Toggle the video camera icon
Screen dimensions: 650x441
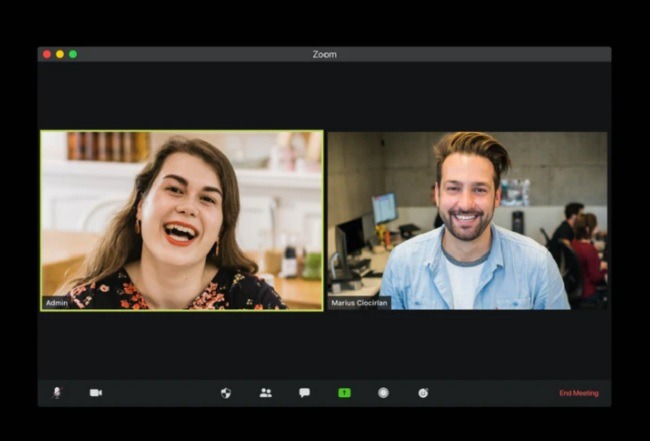(x=96, y=393)
